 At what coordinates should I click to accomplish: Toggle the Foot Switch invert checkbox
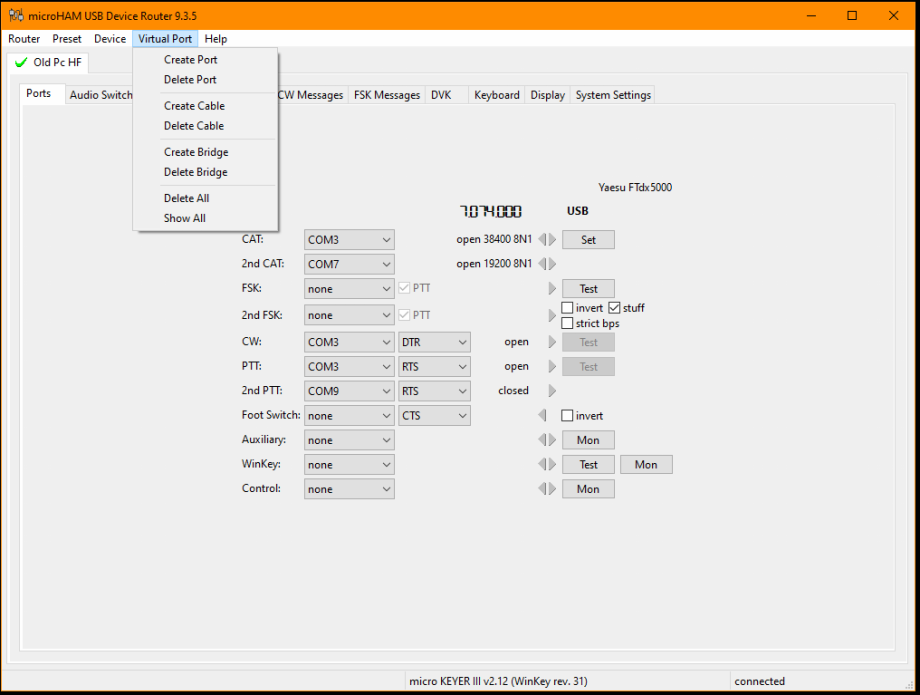568,416
